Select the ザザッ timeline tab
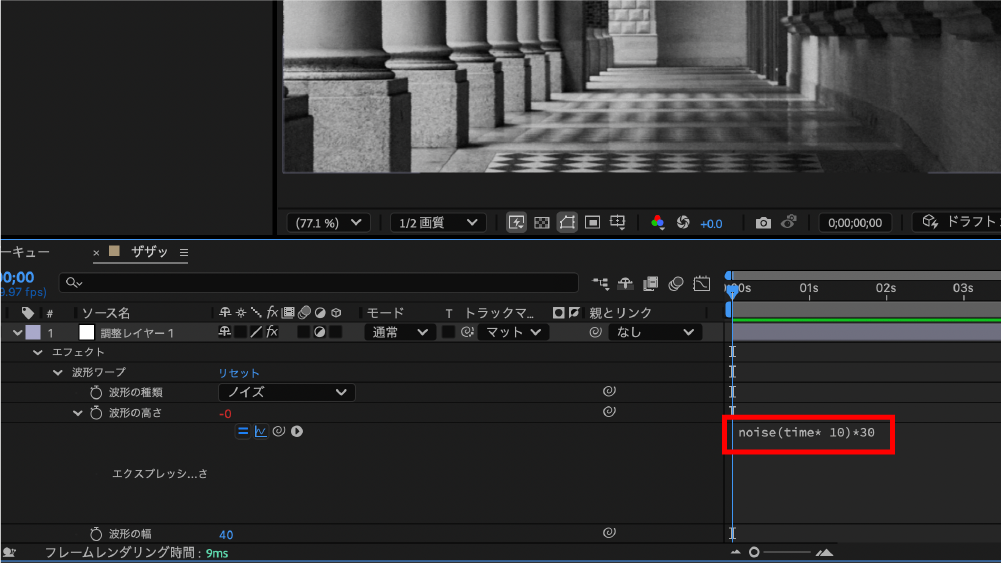 [x=149, y=251]
